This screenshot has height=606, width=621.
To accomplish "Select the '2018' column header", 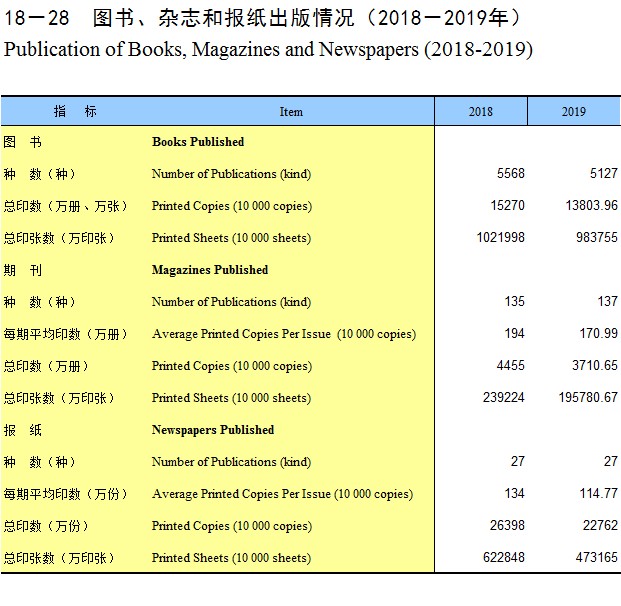I will pos(481,111).
